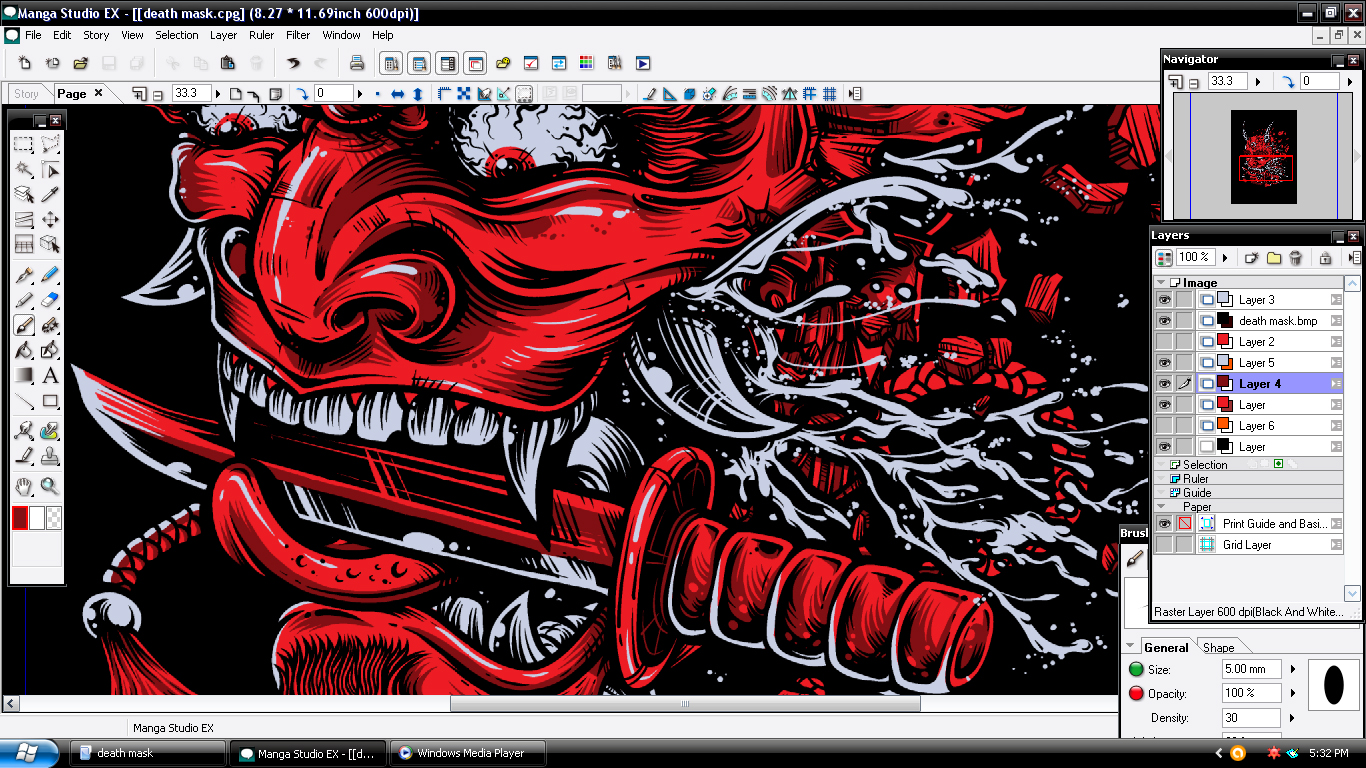Click the page thumbnail in the Navigator
1366x768 pixels.
pyautogui.click(x=1264, y=155)
